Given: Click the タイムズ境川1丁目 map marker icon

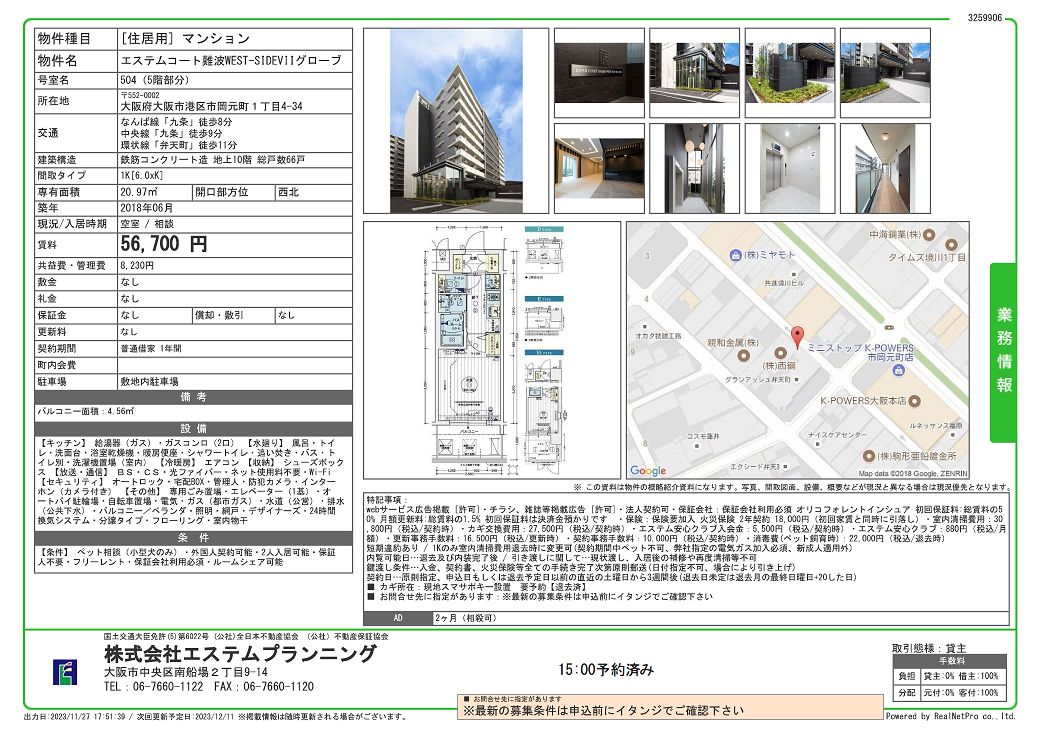Looking at the screenshot, I should pyautogui.click(x=951, y=245).
